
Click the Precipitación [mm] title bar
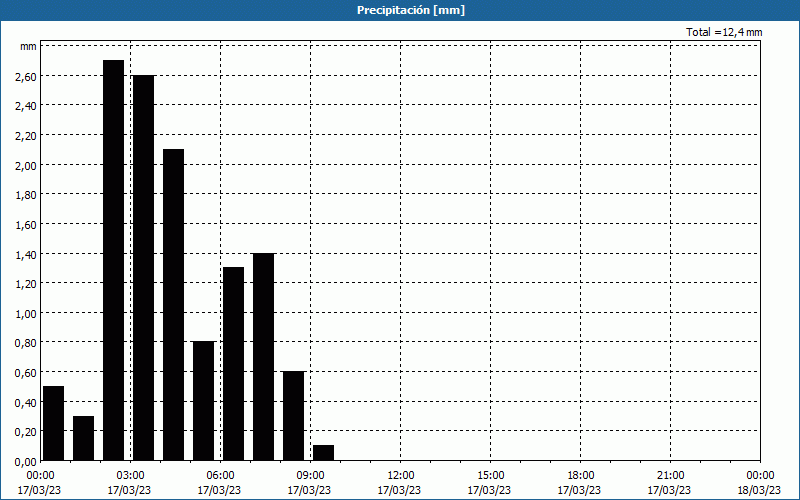[x=400, y=10]
